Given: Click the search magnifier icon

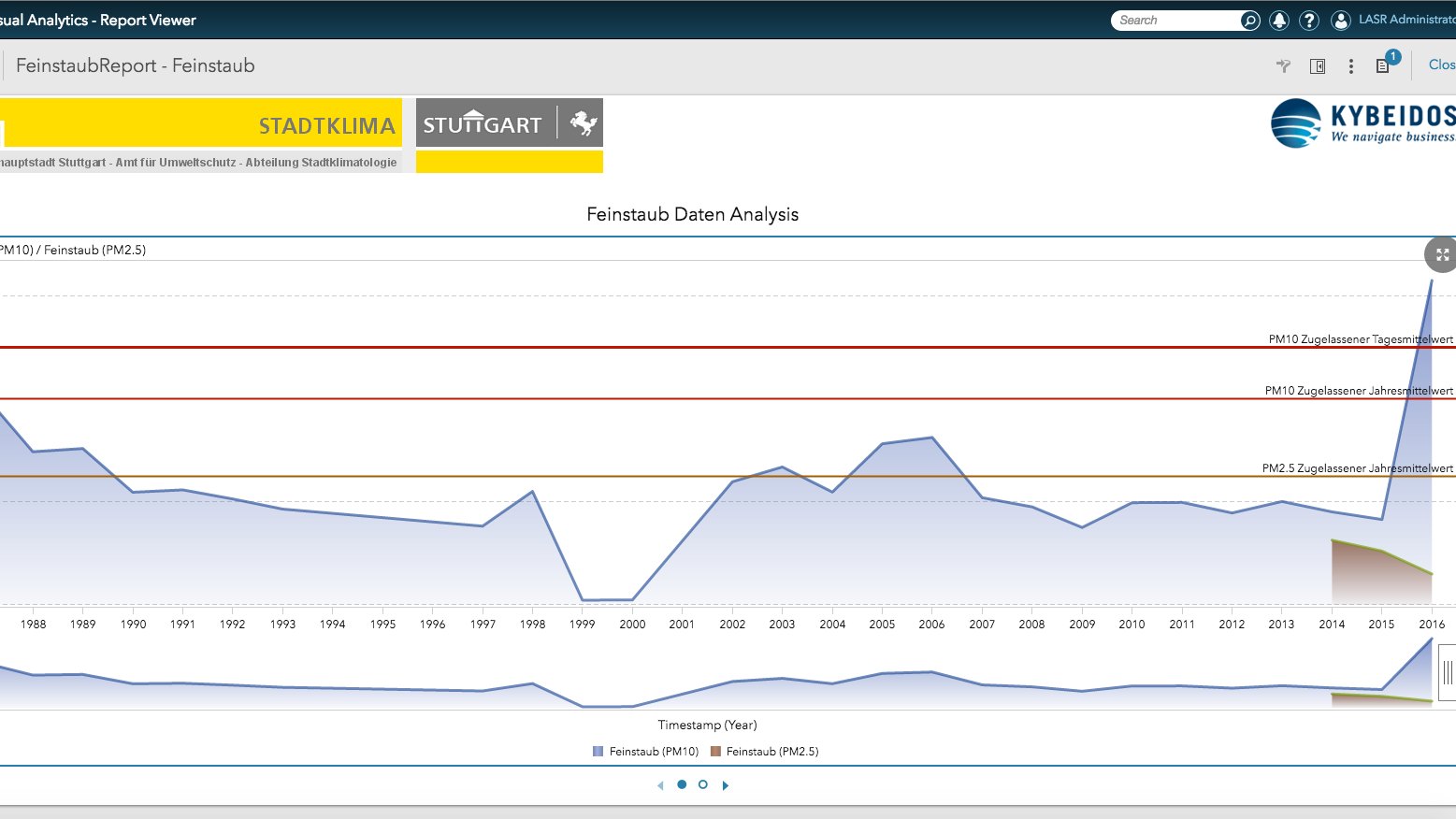Looking at the screenshot, I should [x=1249, y=21].
